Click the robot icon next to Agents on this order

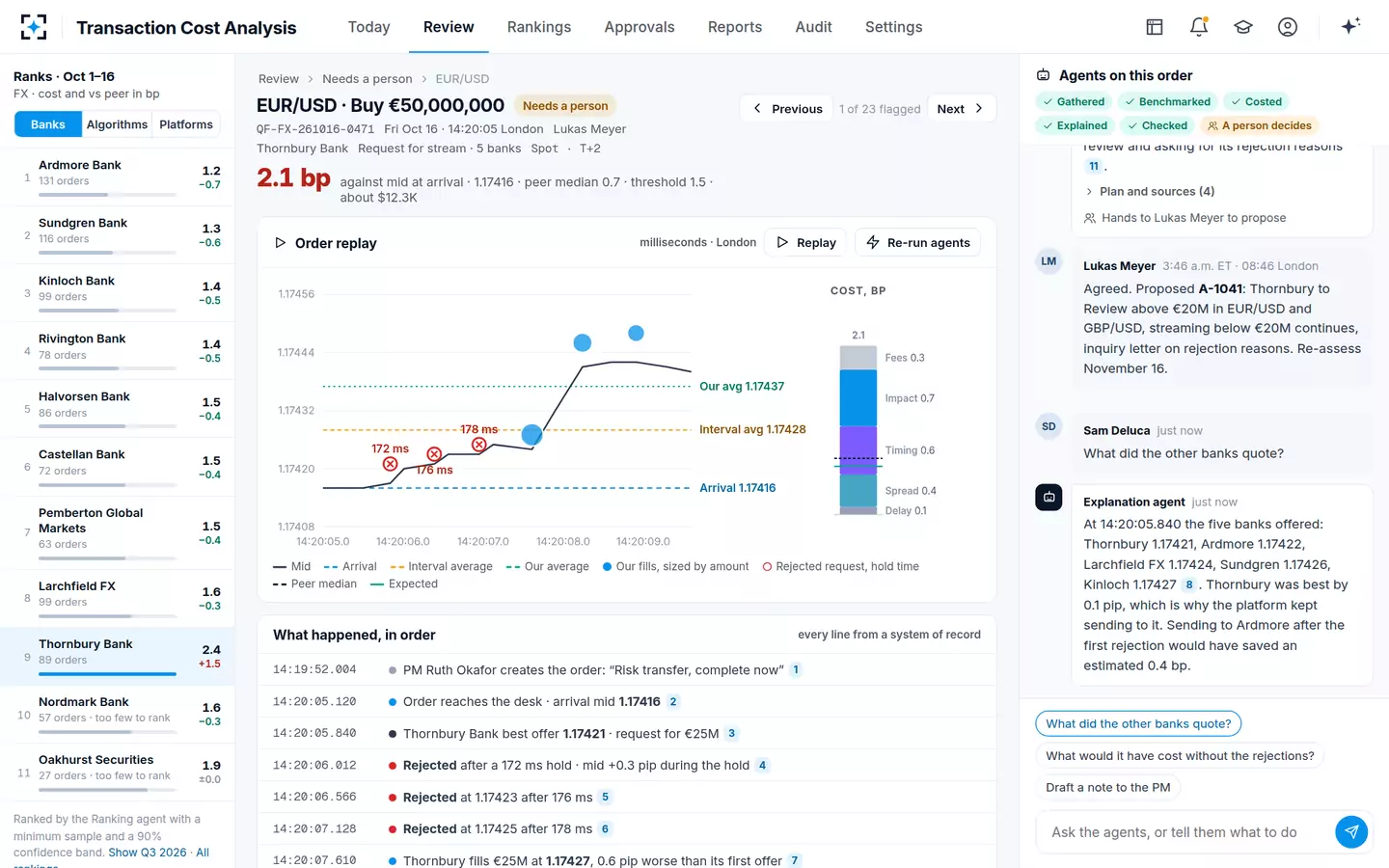pos(1044,75)
